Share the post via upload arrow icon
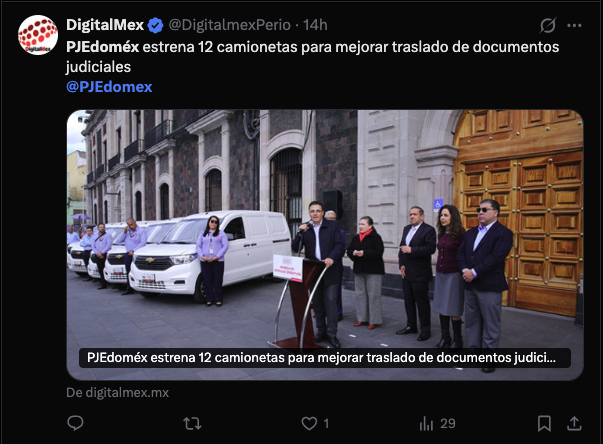The width and height of the screenshot is (603, 444). pyautogui.click(x=574, y=423)
